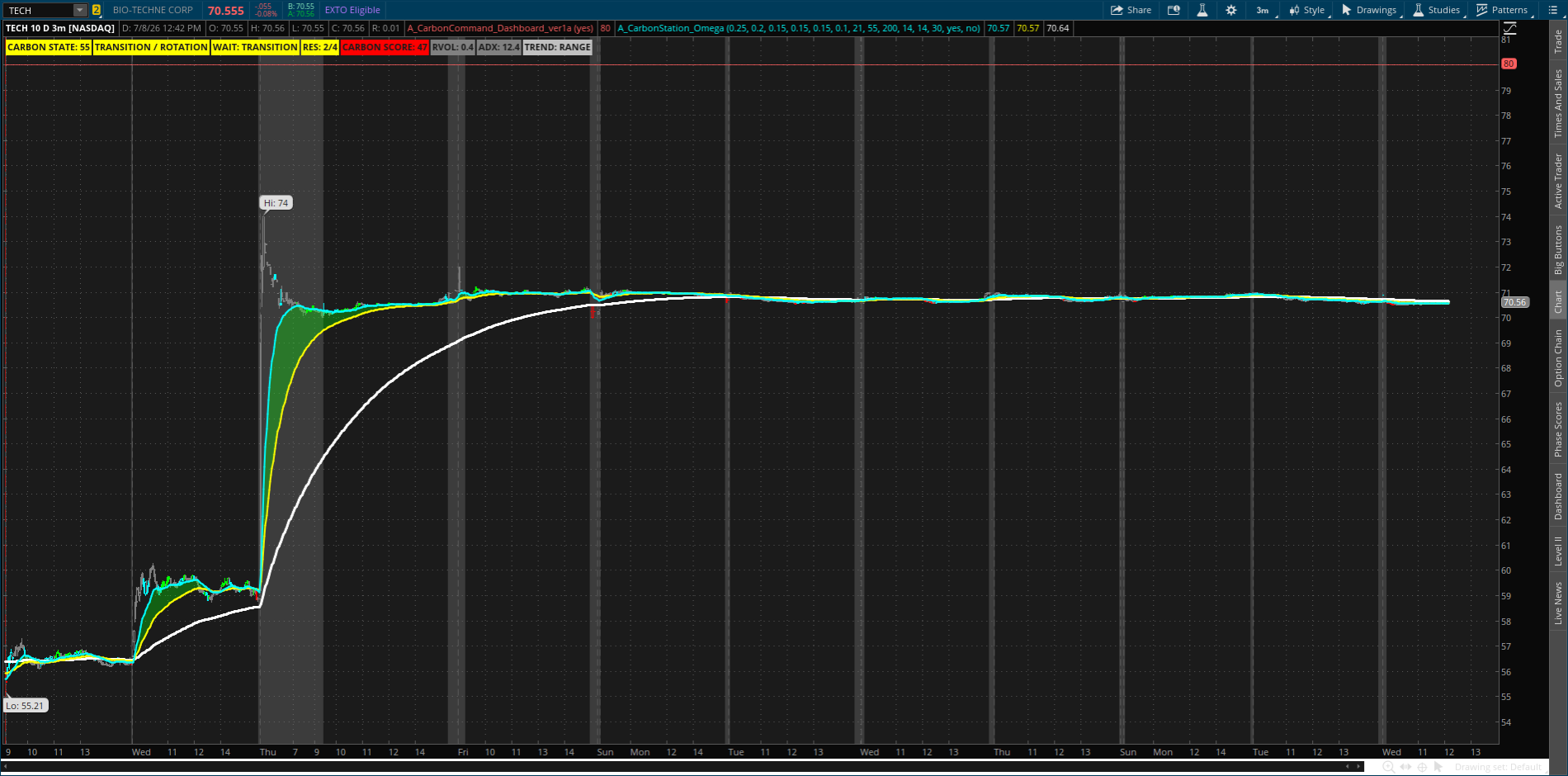Open the Quick Time Frames wallet icon
Image resolution: width=1568 pixels, height=776 pixels.
(1174, 10)
